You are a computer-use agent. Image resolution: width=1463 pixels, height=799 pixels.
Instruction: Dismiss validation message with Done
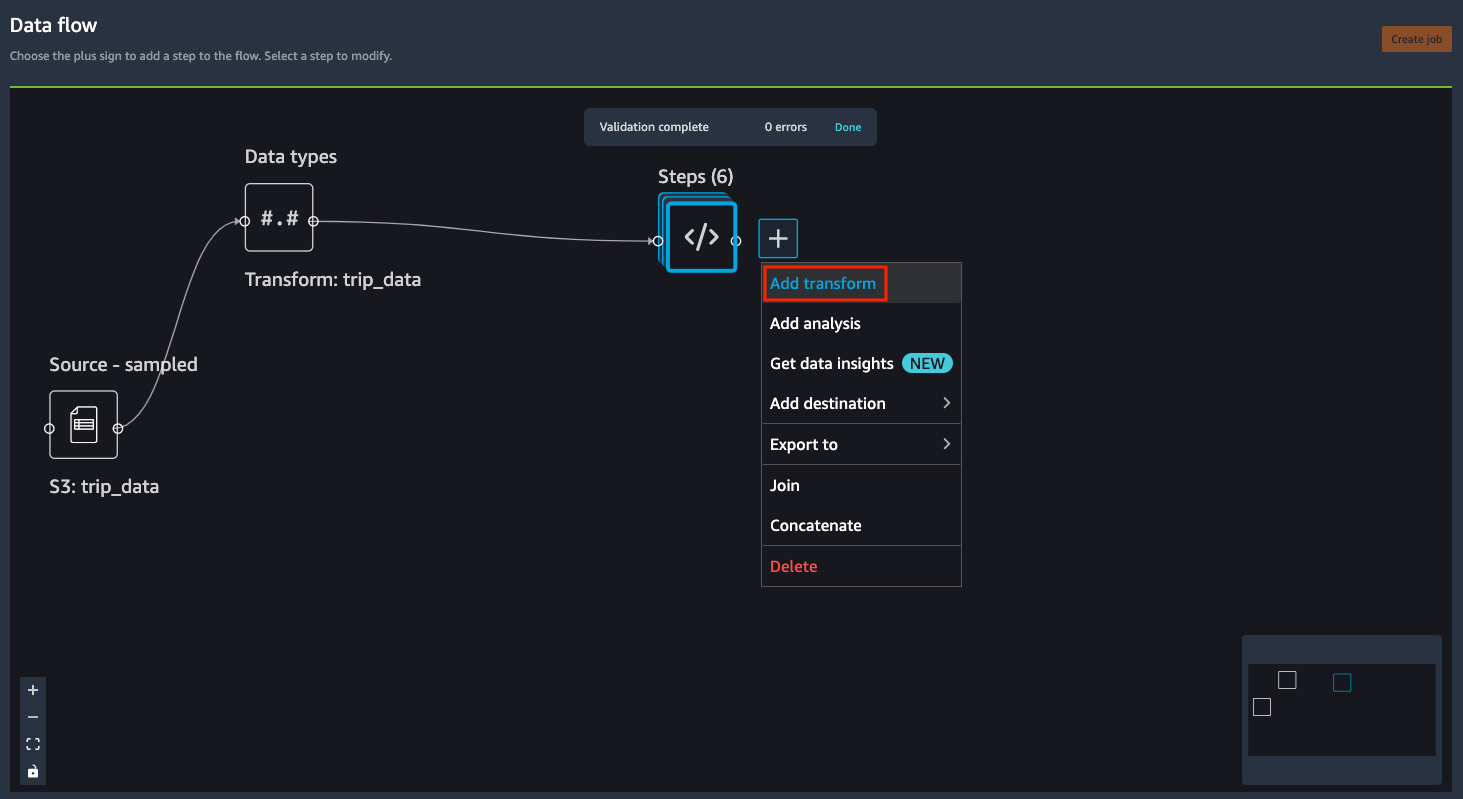[848, 127]
